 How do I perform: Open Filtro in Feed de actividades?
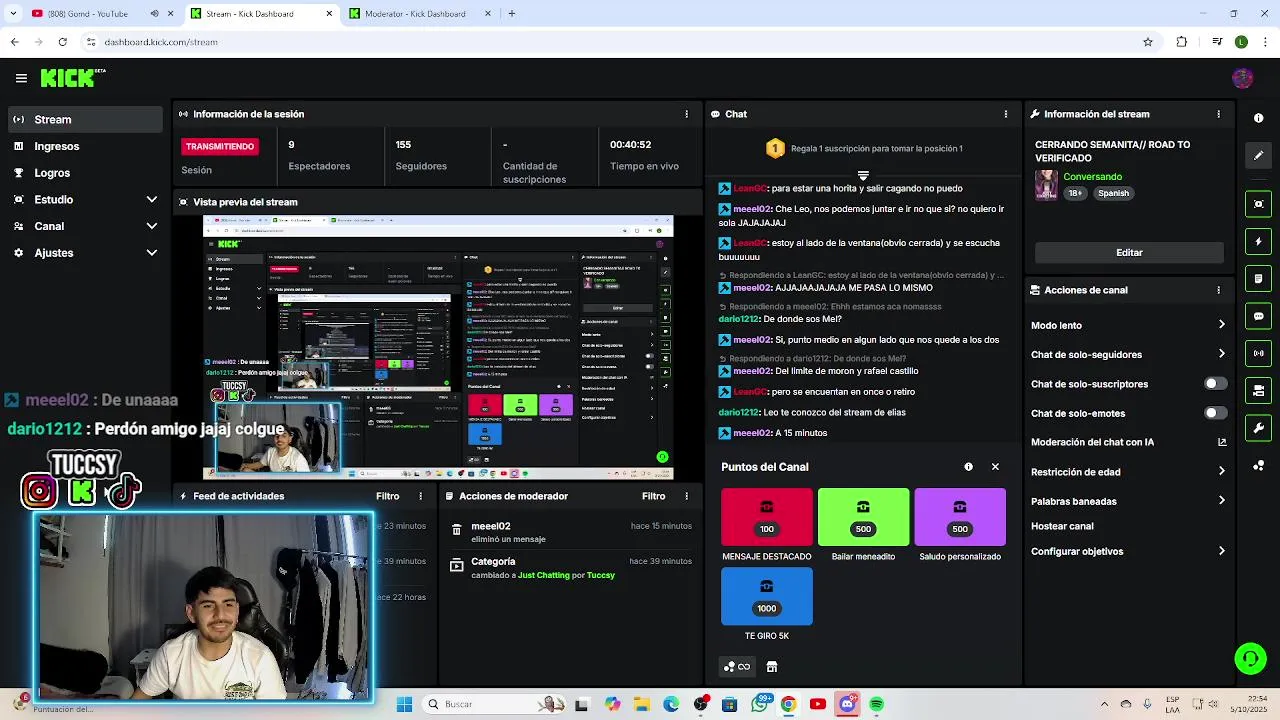[387, 496]
